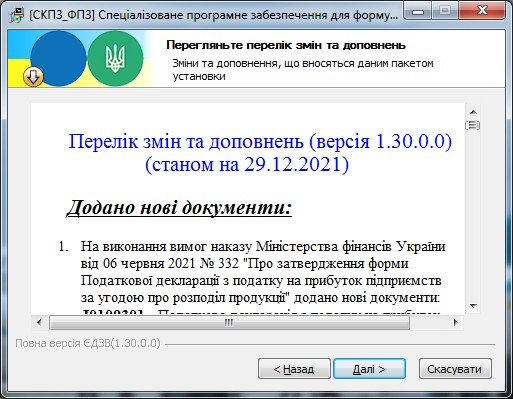Image resolution: width=513 pixels, height=399 pixels.
Task: Click the Перегляньте перелік змін та доповнень header
Action: (286, 45)
